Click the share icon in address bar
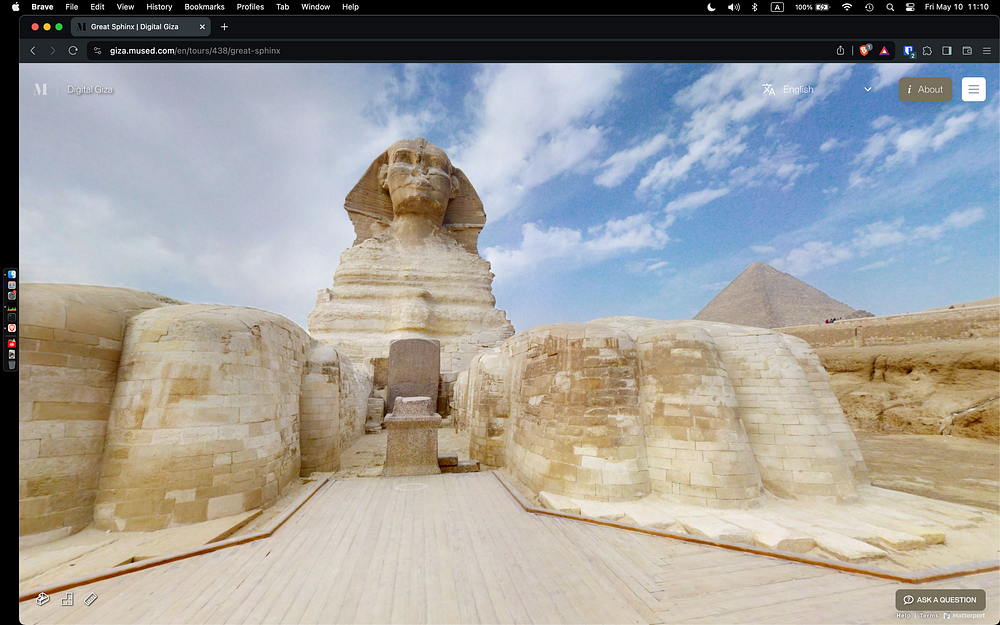This screenshot has height=625, width=1000. 841,50
